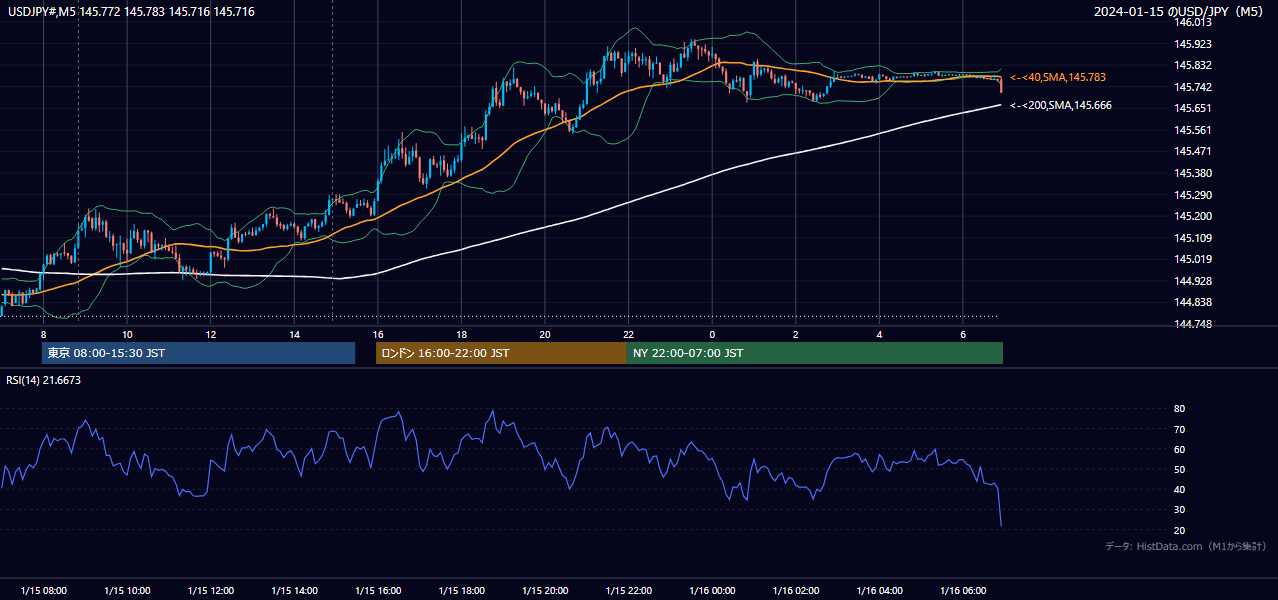The height and width of the screenshot is (600, 1278).
Task: Click price axis value 145.742
Action: pyautogui.click(x=1193, y=87)
